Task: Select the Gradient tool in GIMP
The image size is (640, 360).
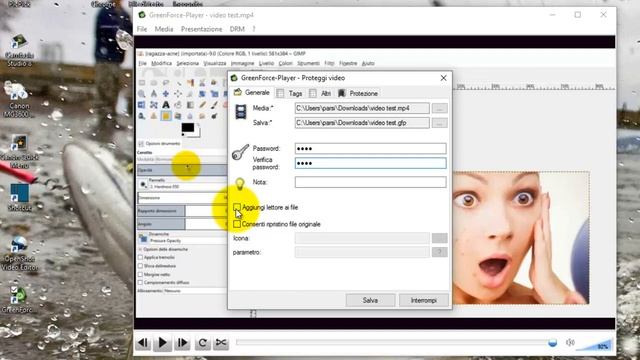Action: point(190,105)
